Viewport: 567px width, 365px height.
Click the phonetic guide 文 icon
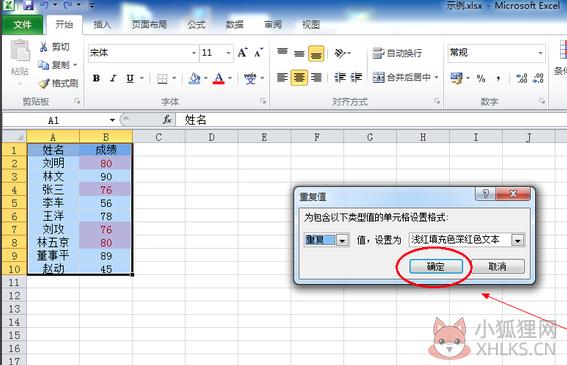250,78
